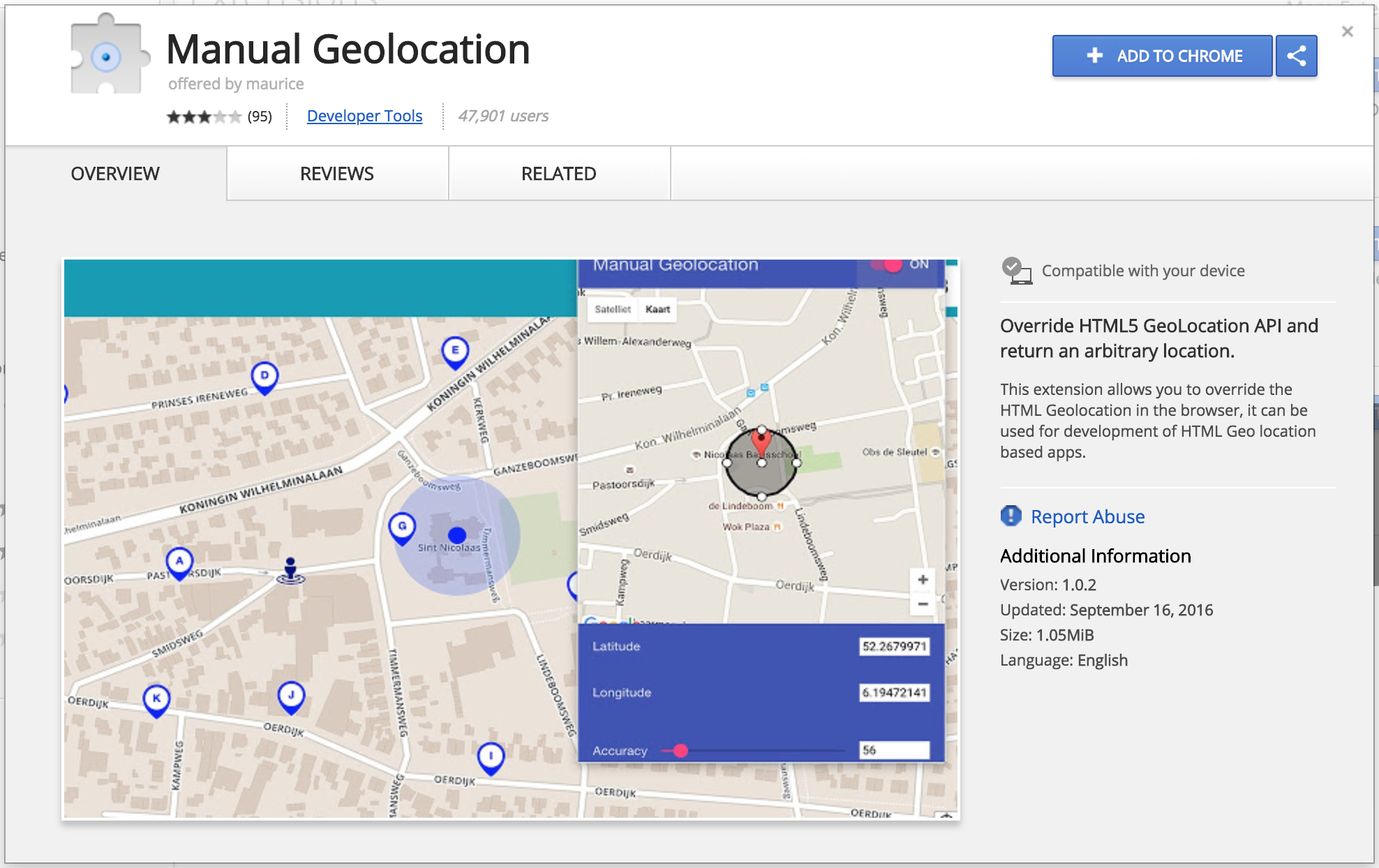Click map marker E

point(455,352)
